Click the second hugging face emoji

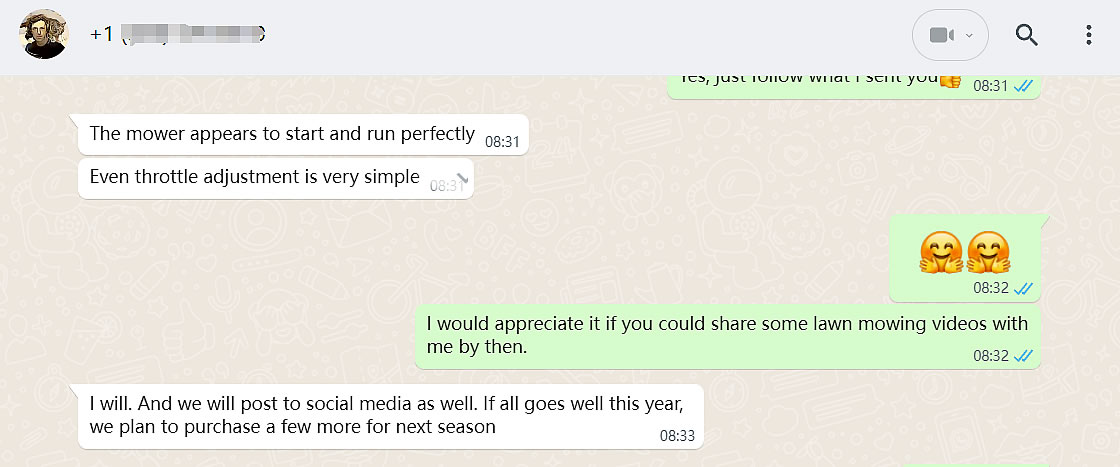988,252
